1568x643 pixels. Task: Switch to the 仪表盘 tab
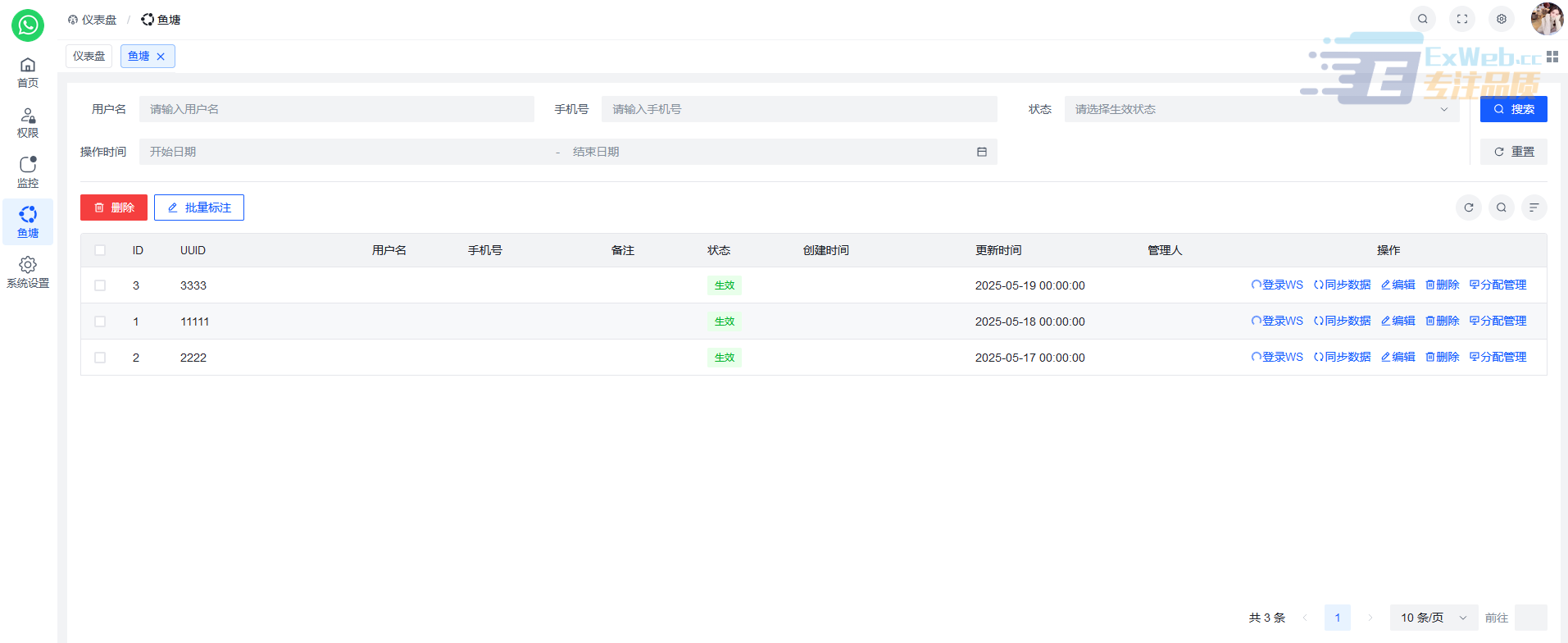pos(89,56)
